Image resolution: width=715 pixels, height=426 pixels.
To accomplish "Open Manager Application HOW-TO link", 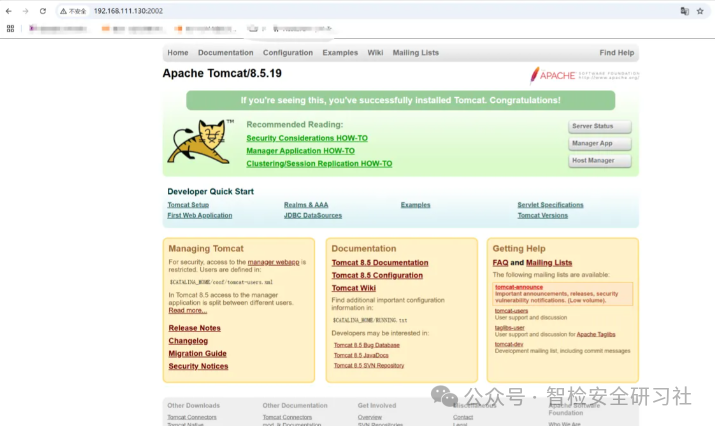I will click(x=301, y=151).
